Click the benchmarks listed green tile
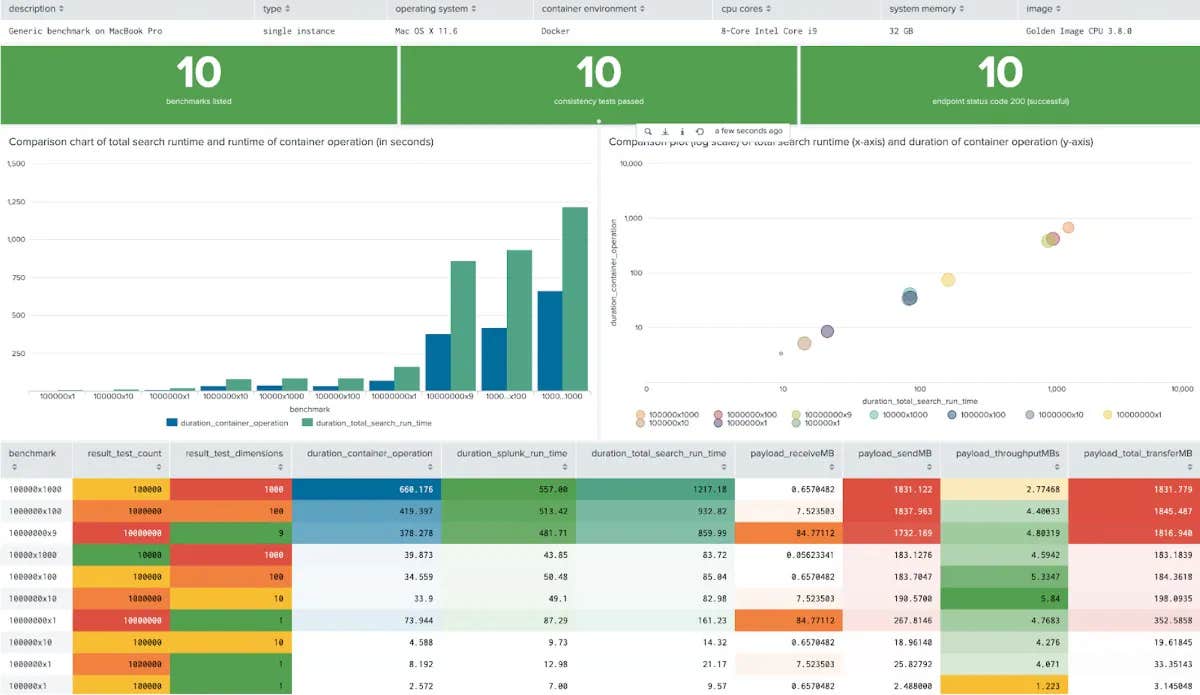 [199, 82]
